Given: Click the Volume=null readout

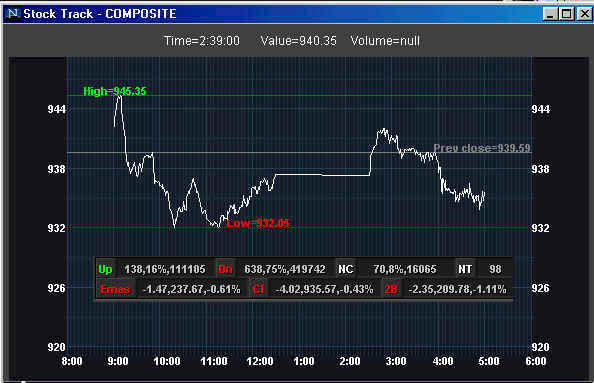Looking at the screenshot, I should point(385,41).
